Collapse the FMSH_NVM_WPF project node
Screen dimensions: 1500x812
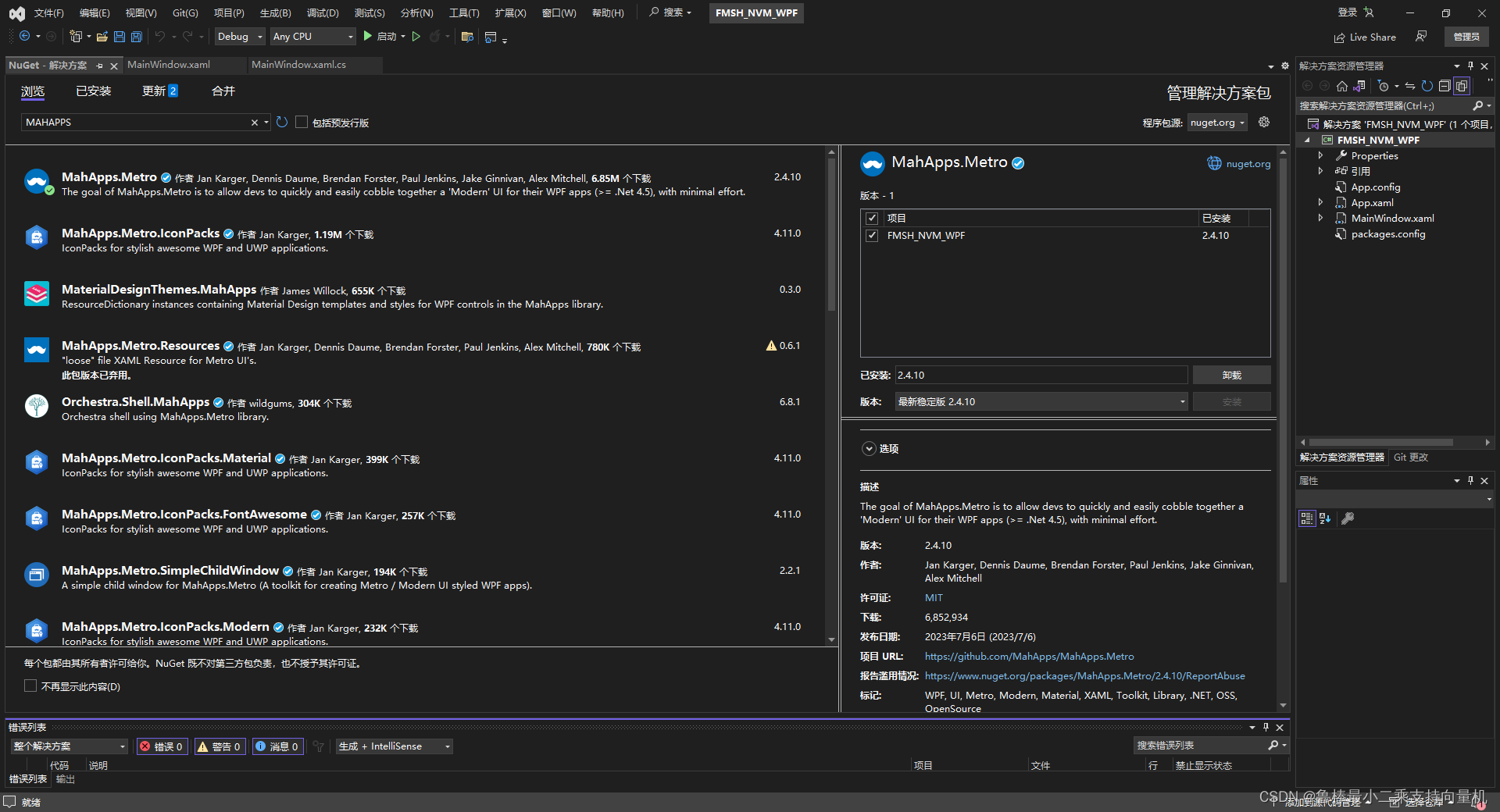[x=1307, y=141]
